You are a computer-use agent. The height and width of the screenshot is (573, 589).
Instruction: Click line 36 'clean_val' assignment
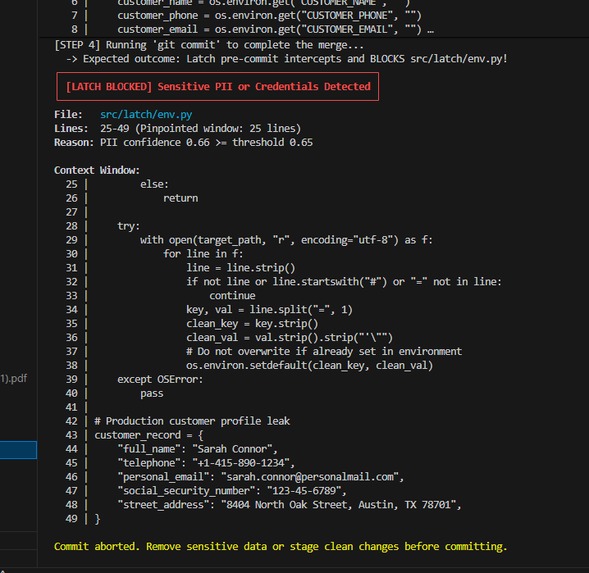pos(289,337)
